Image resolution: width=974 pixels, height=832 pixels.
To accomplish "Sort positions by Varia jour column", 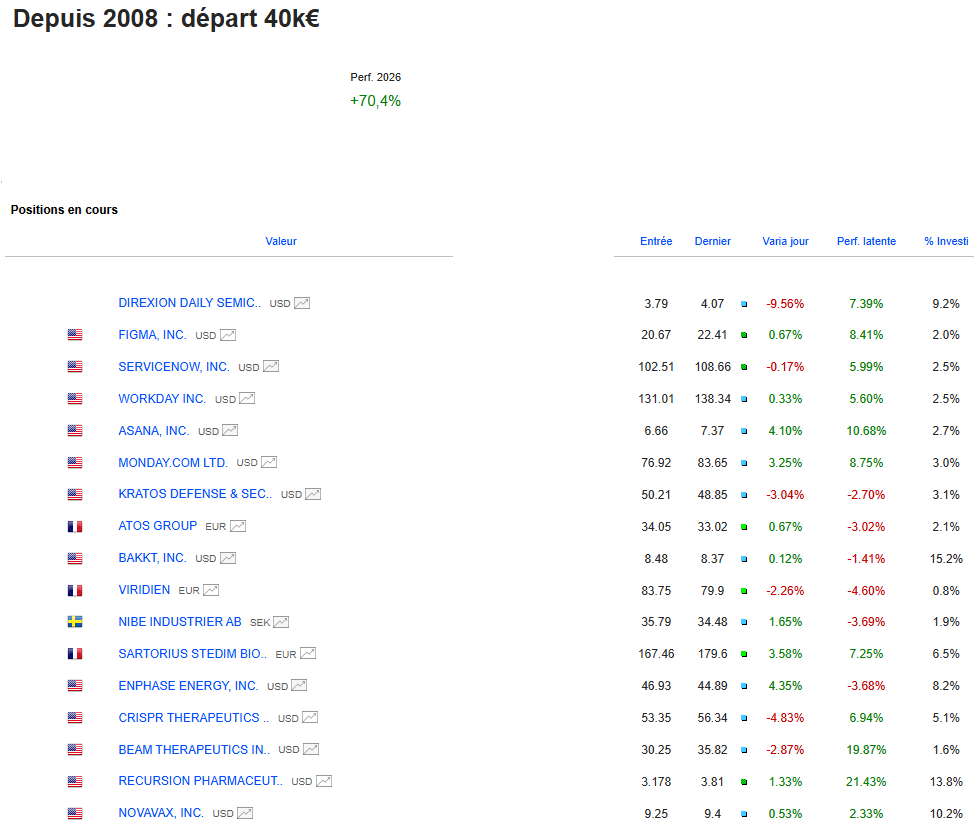I will (x=785, y=241).
